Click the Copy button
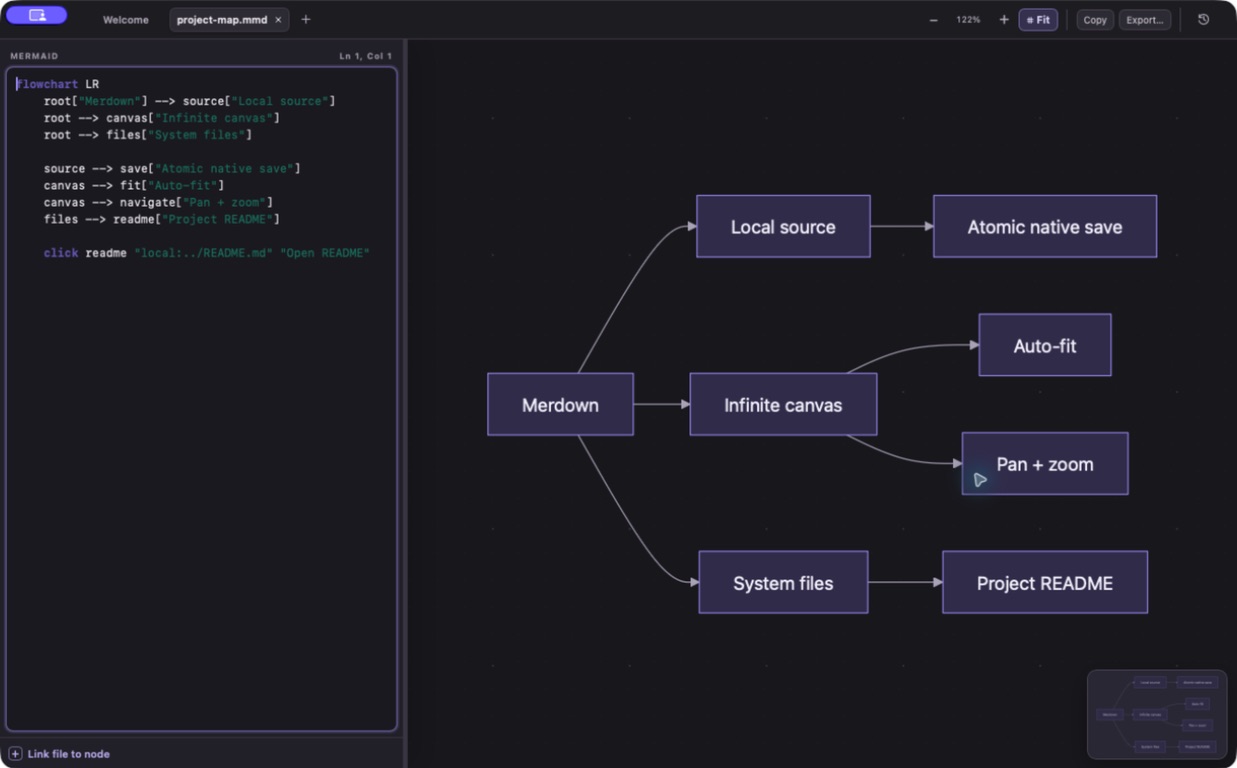 1095,20
